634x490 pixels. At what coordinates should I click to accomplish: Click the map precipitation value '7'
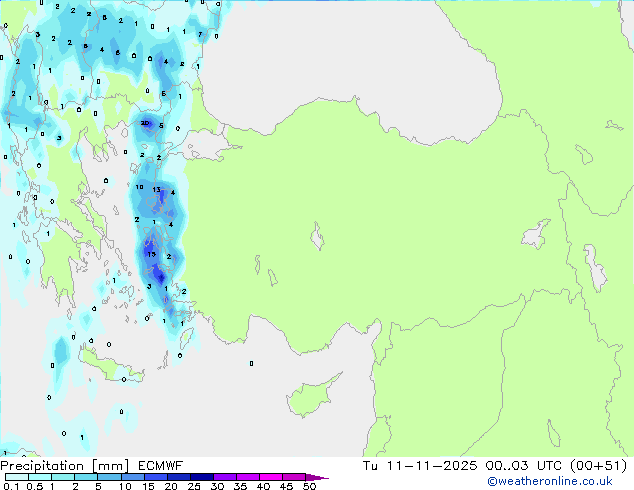pyautogui.click(x=200, y=35)
